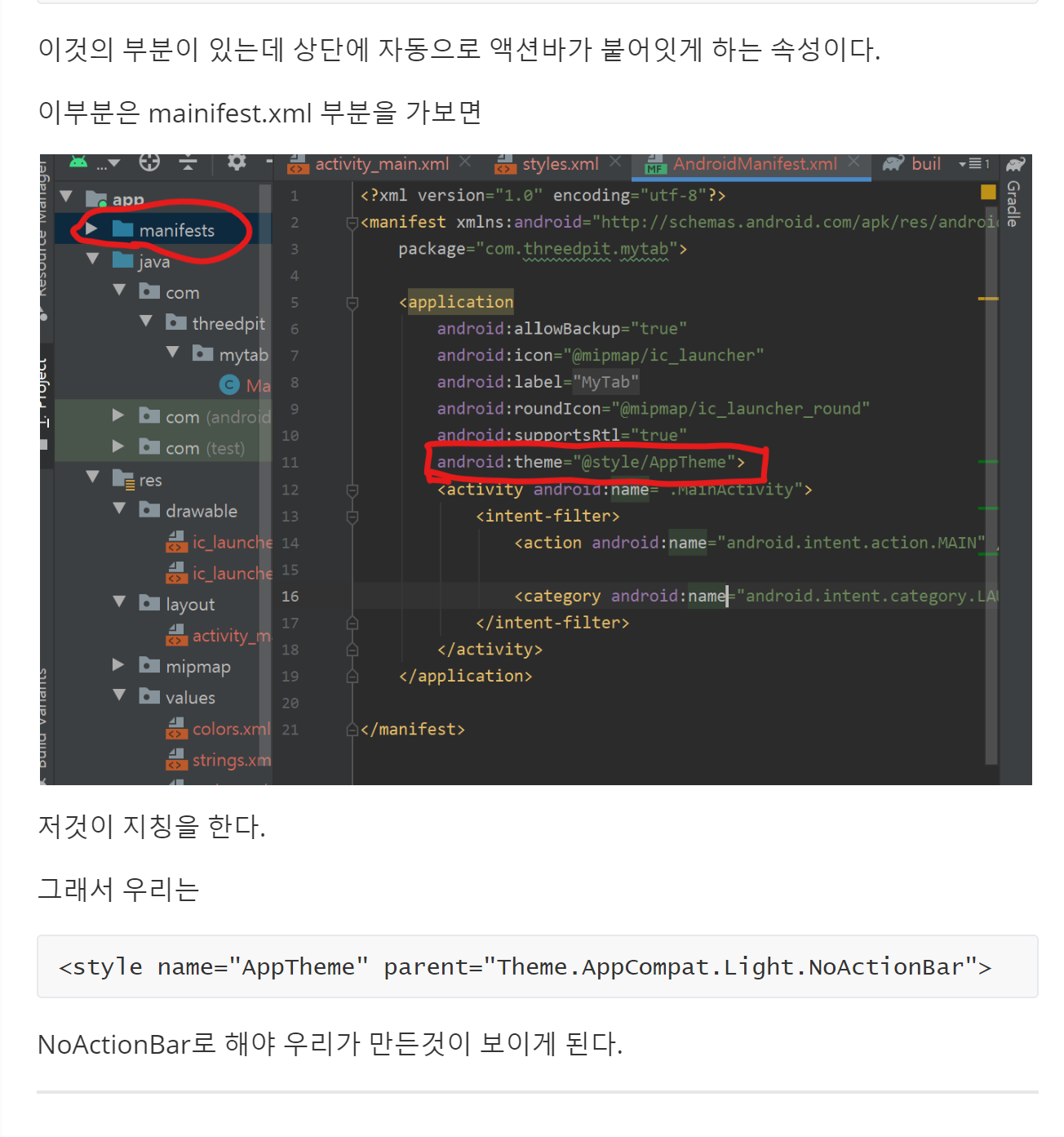
Task: Select the layout folder
Action: [177, 604]
